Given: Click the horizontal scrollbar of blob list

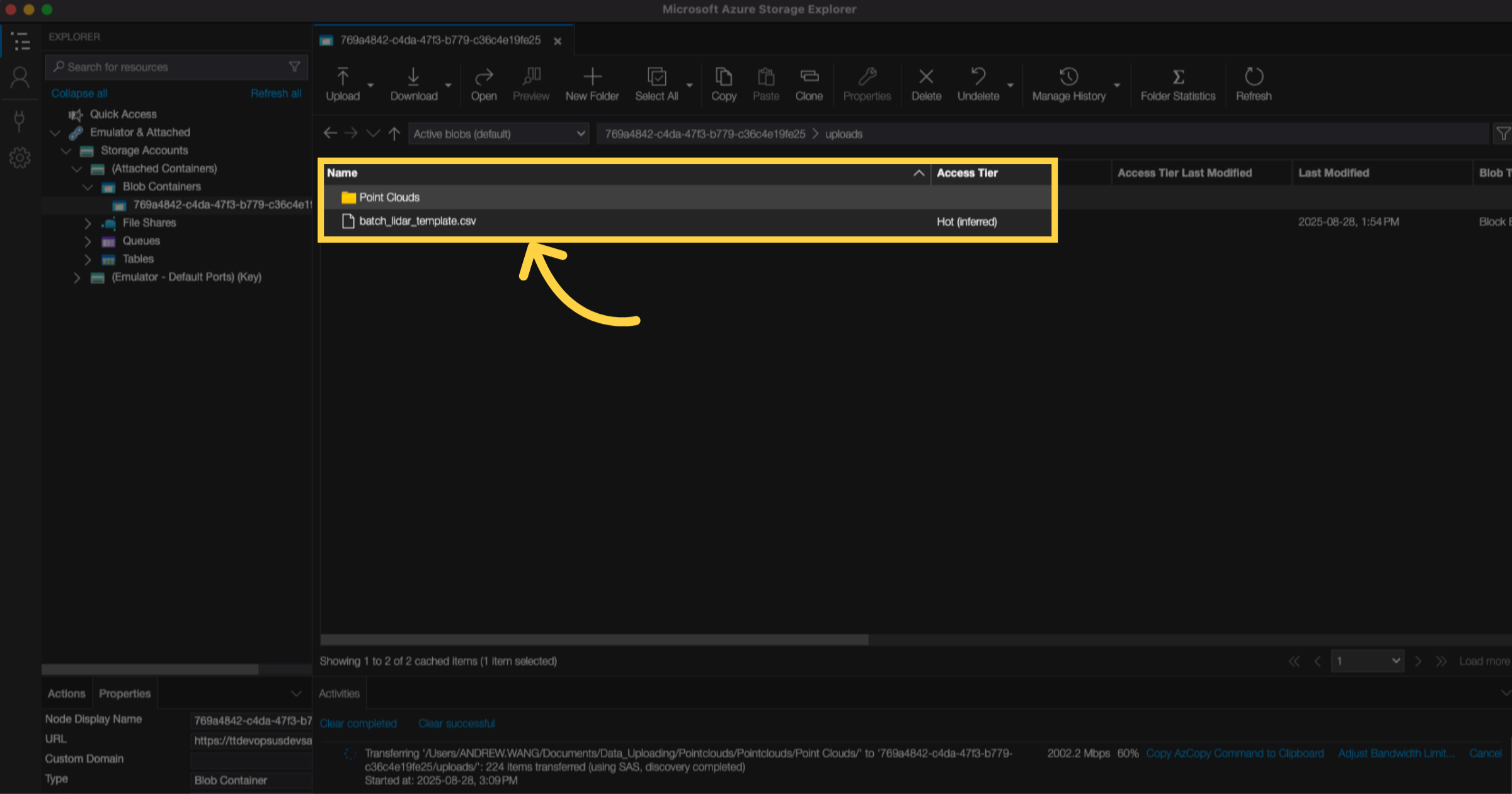Looking at the screenshot, I should tap(594, 640).
